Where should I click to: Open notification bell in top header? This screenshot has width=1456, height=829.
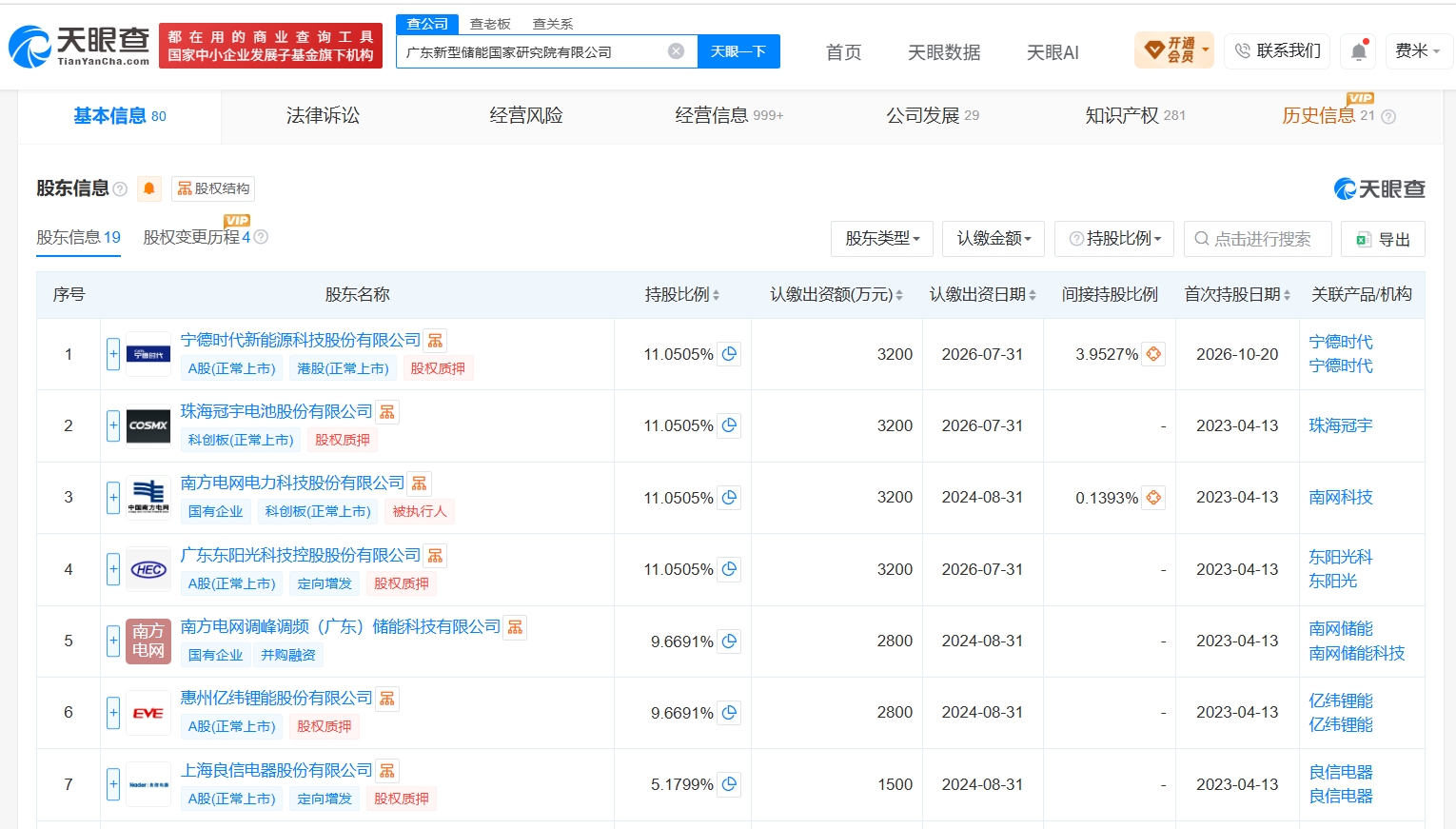(x=1359, y=51)
